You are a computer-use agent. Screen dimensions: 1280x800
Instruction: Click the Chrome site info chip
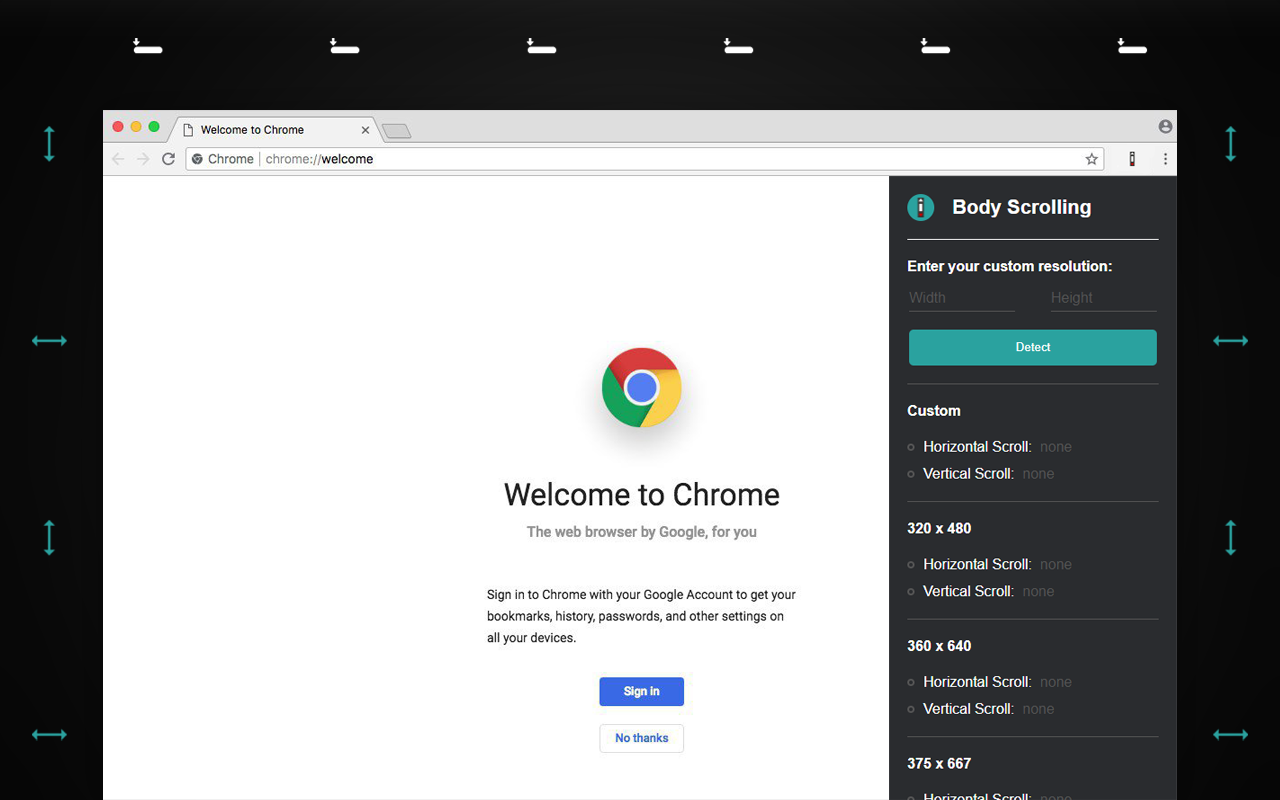[223, 159]
